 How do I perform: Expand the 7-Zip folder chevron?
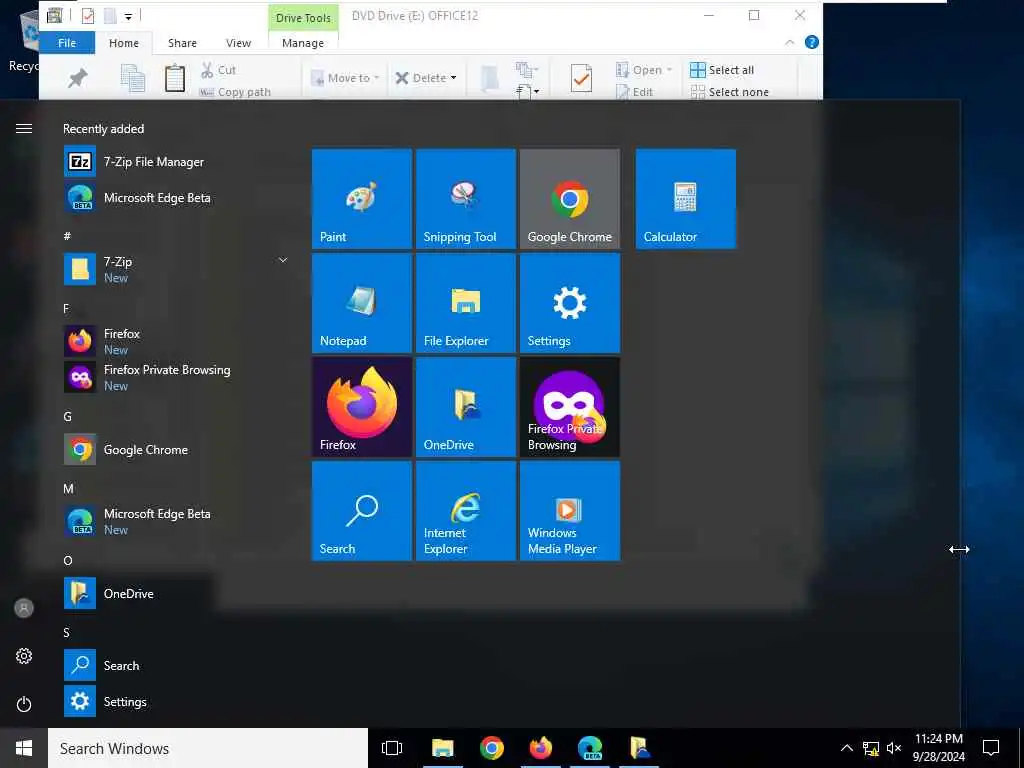(283, 260)
